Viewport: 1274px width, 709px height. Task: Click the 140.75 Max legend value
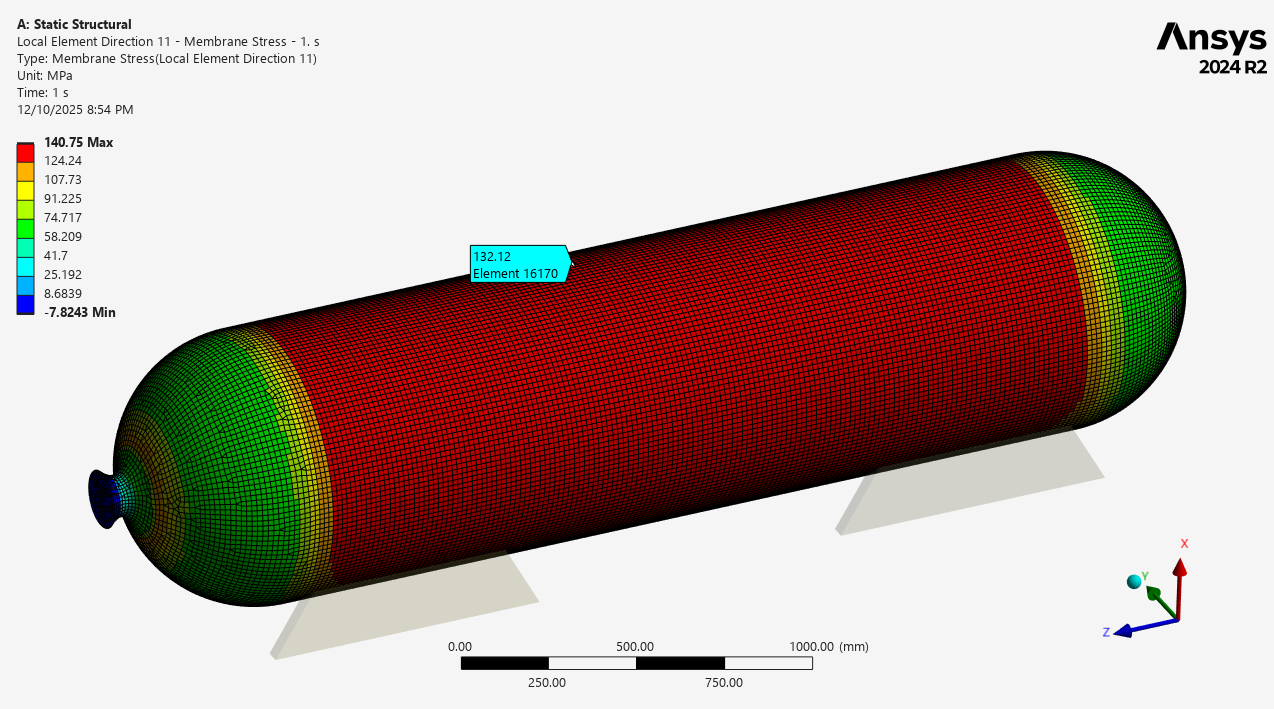78,142
